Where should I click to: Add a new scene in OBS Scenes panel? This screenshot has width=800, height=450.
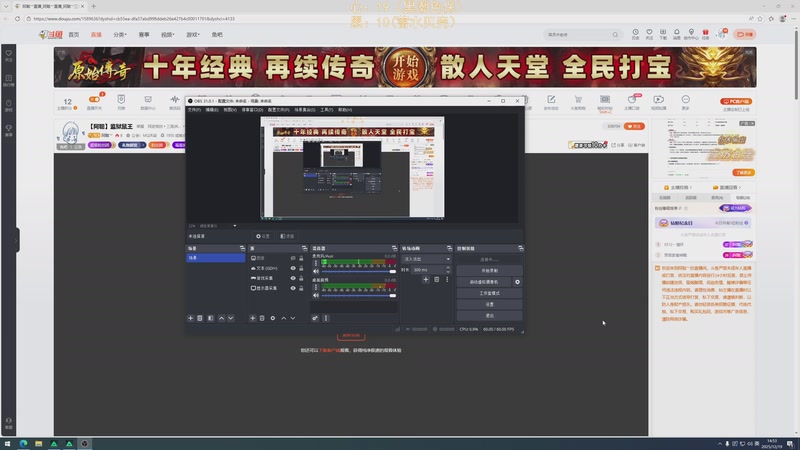[190, 318]
